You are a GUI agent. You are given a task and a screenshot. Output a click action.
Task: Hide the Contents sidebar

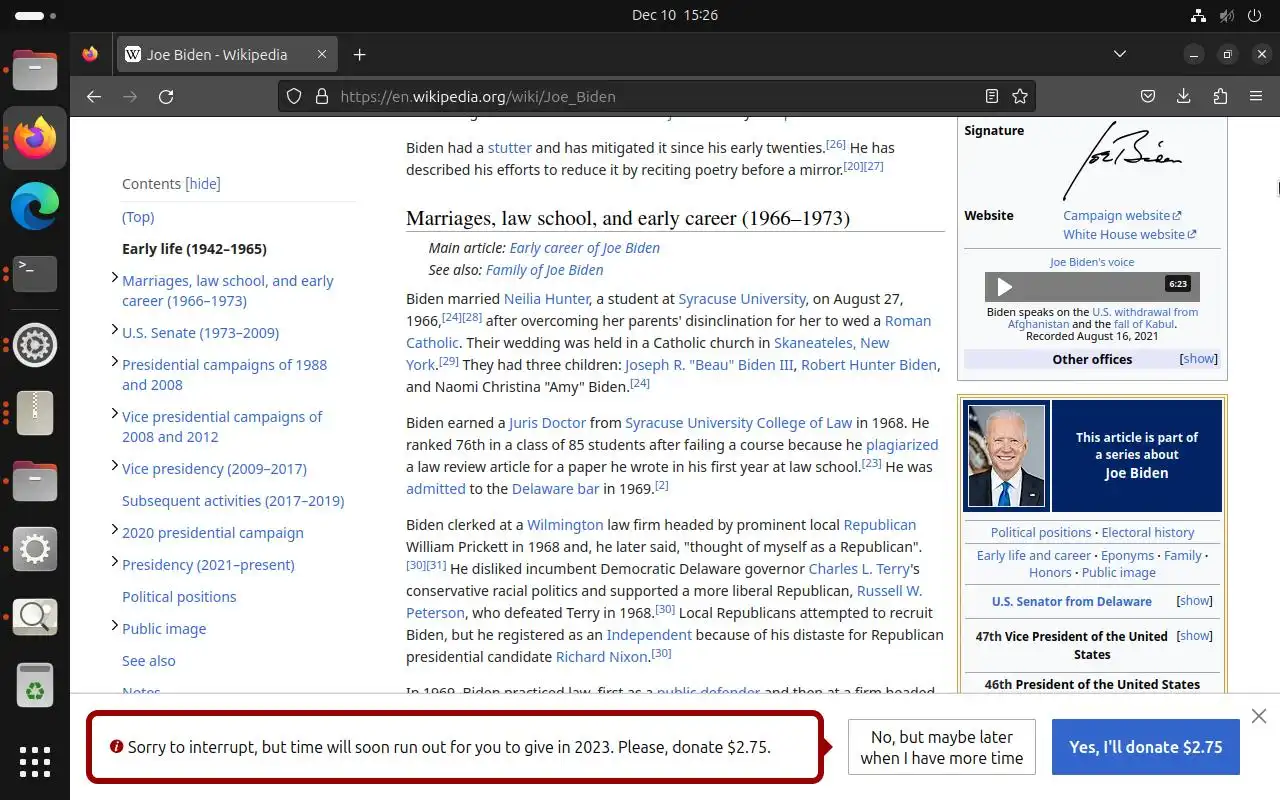point(203,184)
